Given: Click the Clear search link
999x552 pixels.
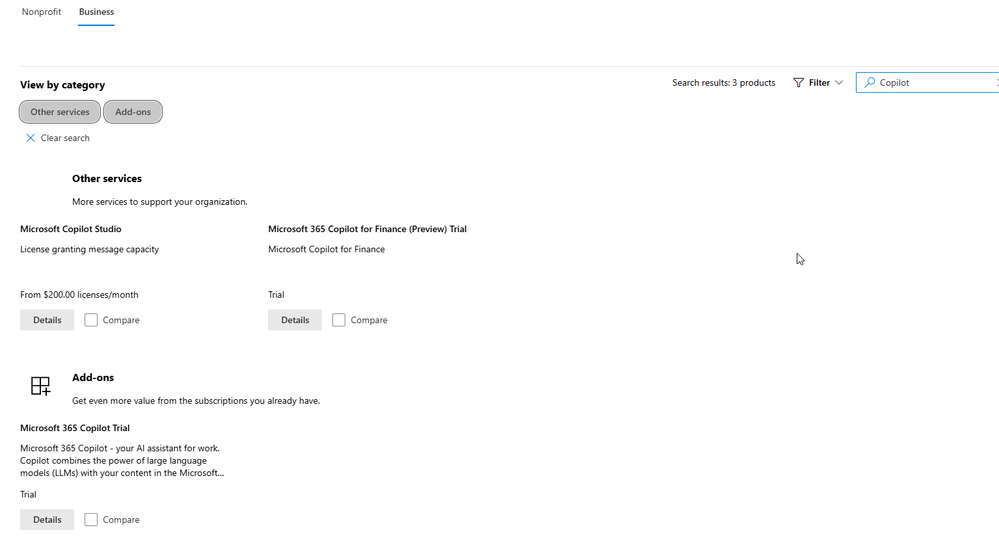Looking at the screenshot, I should (x=57, y=138).
